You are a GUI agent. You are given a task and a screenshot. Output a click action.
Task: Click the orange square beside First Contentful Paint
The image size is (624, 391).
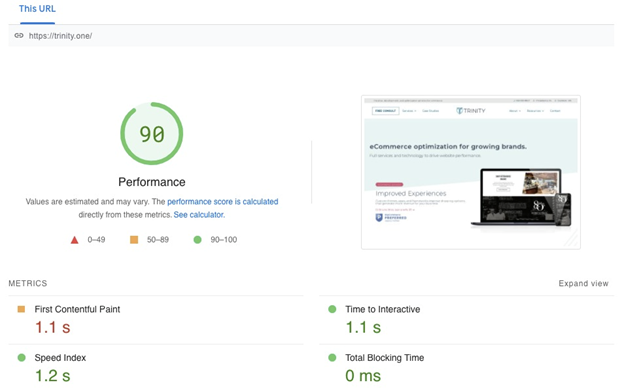[21, 309]
